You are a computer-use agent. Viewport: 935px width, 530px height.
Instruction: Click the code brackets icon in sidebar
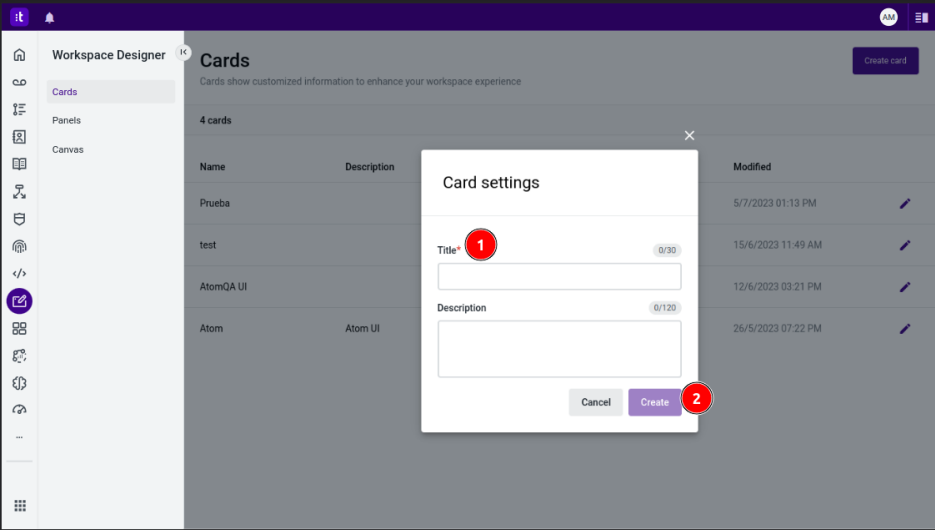coord(19,273)
